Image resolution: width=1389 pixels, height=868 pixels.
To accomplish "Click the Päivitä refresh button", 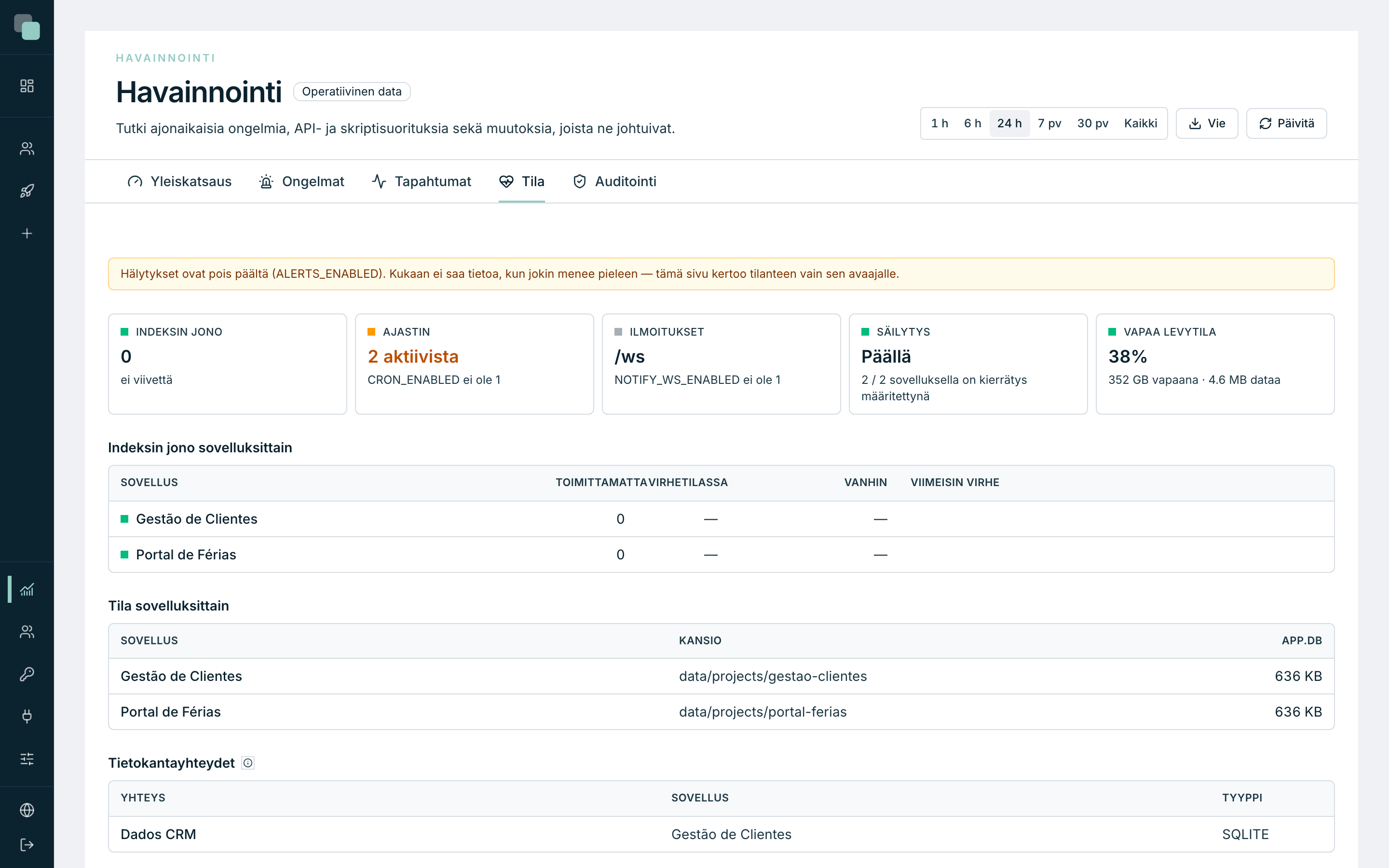I will 1286,123.
